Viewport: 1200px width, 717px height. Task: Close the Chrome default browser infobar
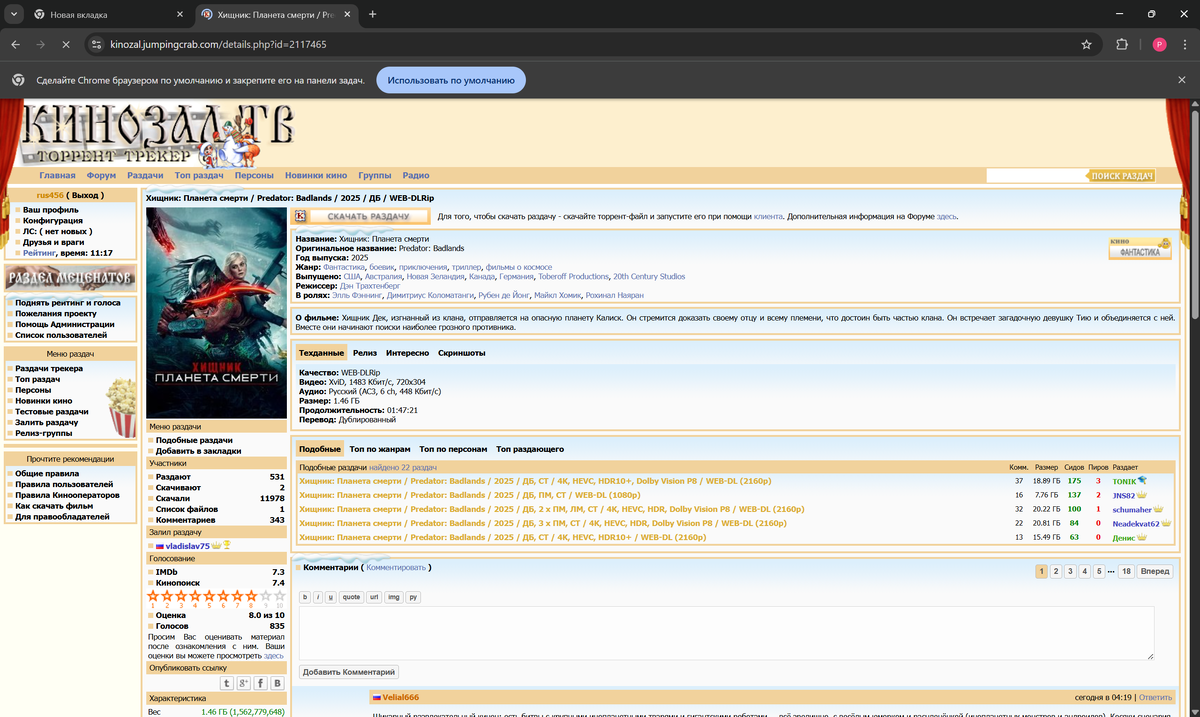(x=1183, y=80)
